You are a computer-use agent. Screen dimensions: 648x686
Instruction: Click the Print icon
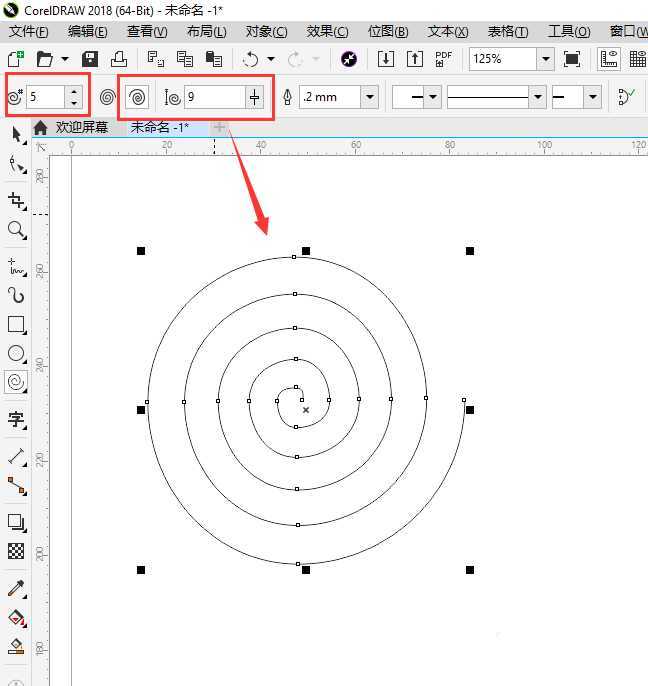coord(118,59)
